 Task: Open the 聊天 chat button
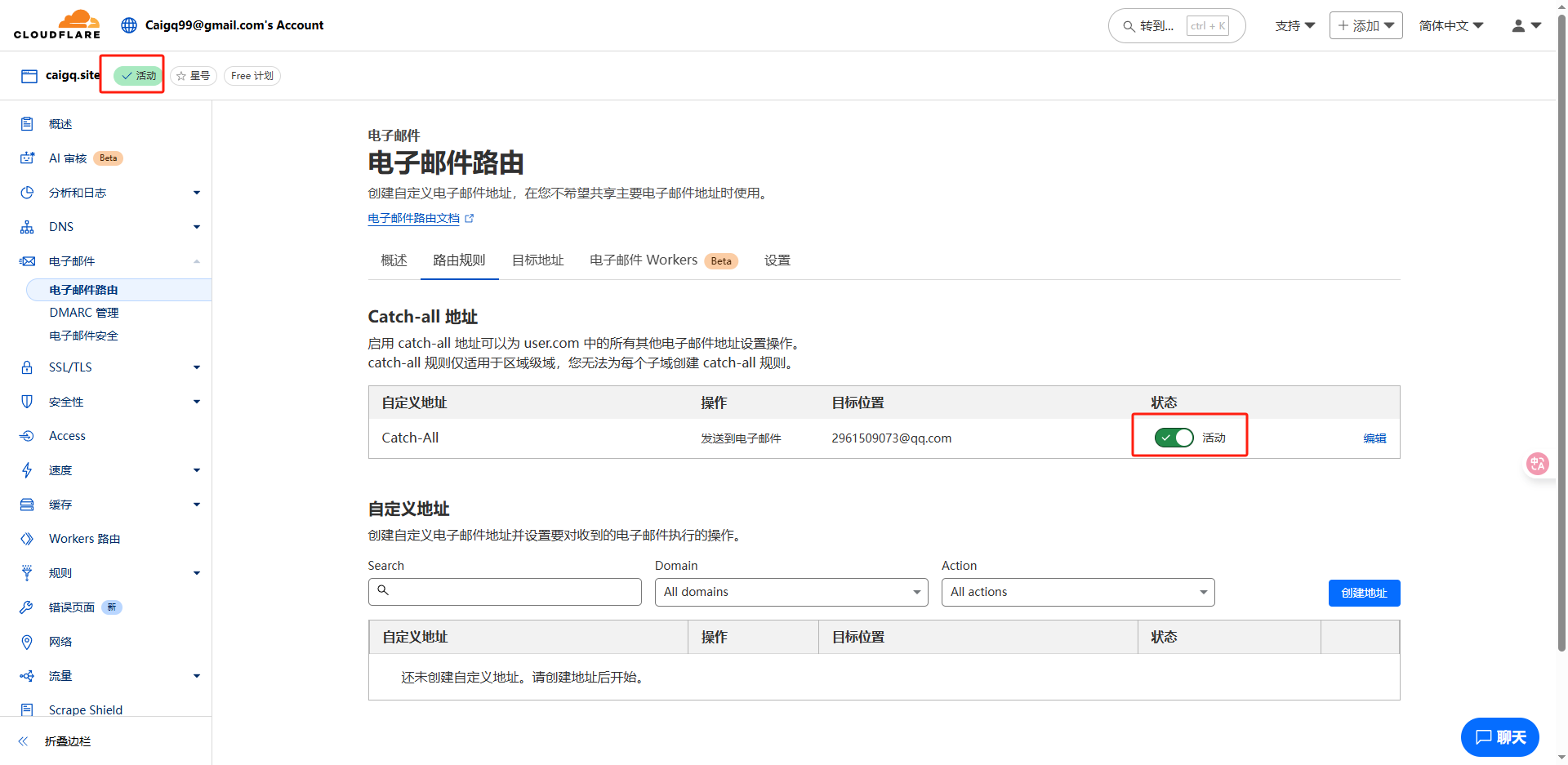(1499, 737)
